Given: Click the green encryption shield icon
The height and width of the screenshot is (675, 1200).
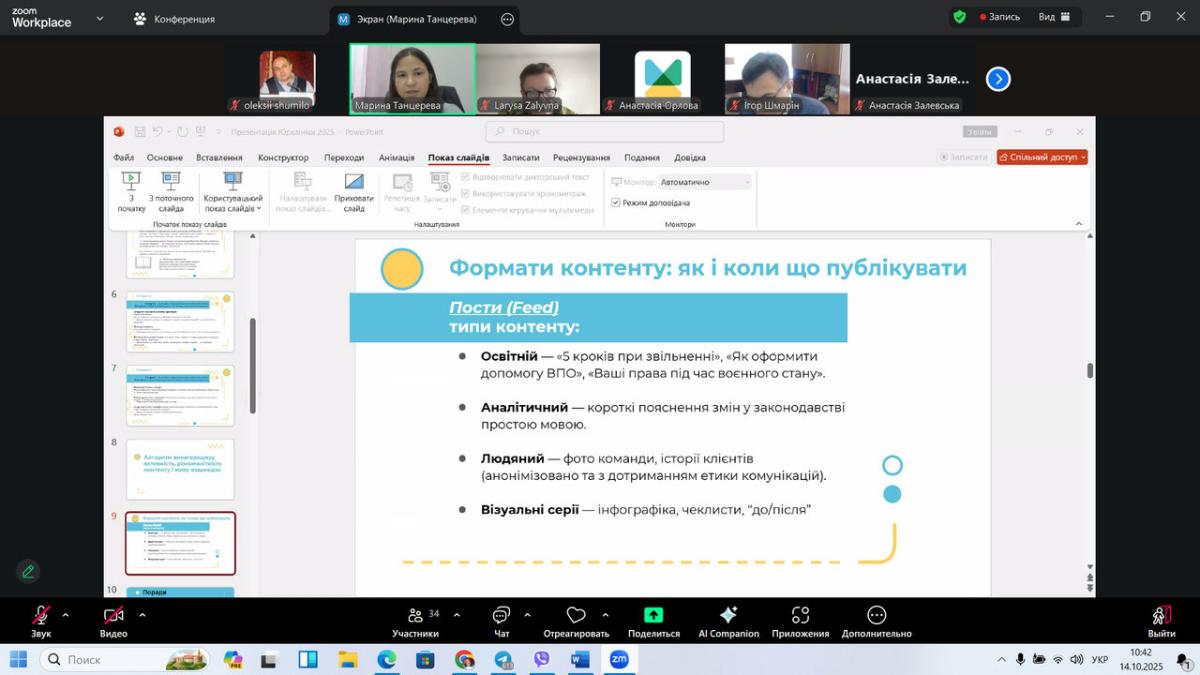Looking at the screenshot, I should [960, 17].
